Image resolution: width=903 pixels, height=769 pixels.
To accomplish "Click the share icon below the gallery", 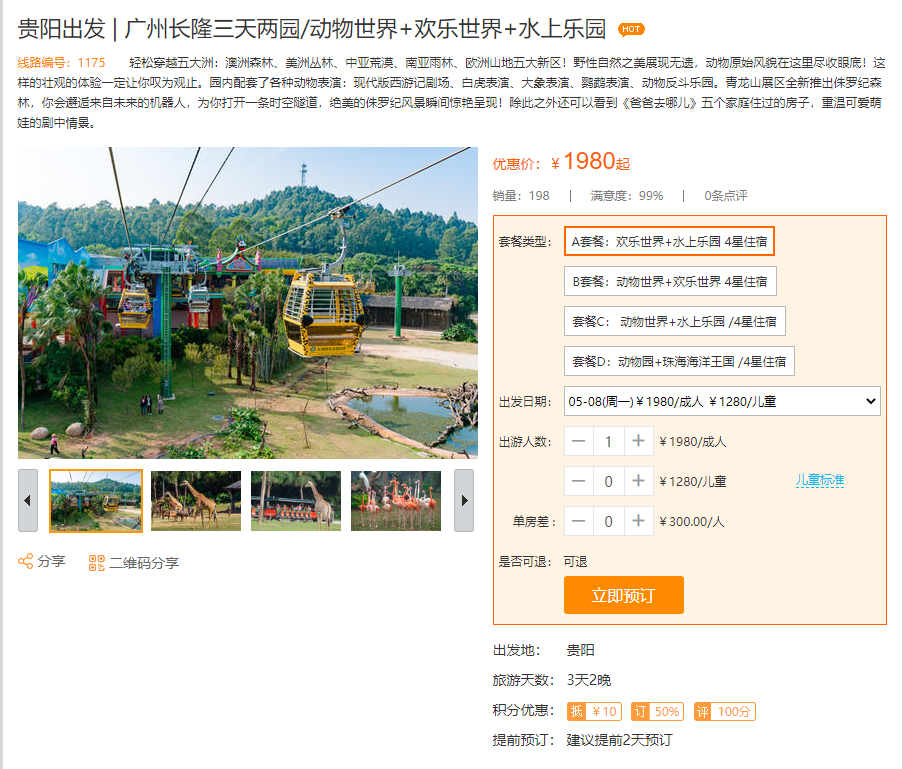I will click(x=25, y=562).
